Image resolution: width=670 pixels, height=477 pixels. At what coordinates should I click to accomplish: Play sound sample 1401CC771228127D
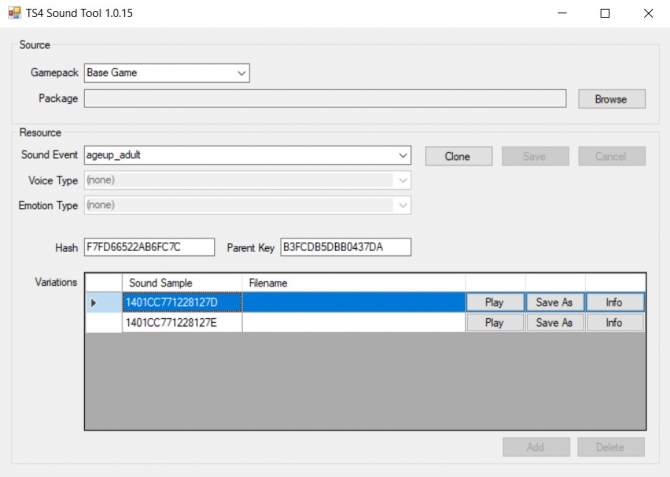pyautogui.click(x=494, y=302)
